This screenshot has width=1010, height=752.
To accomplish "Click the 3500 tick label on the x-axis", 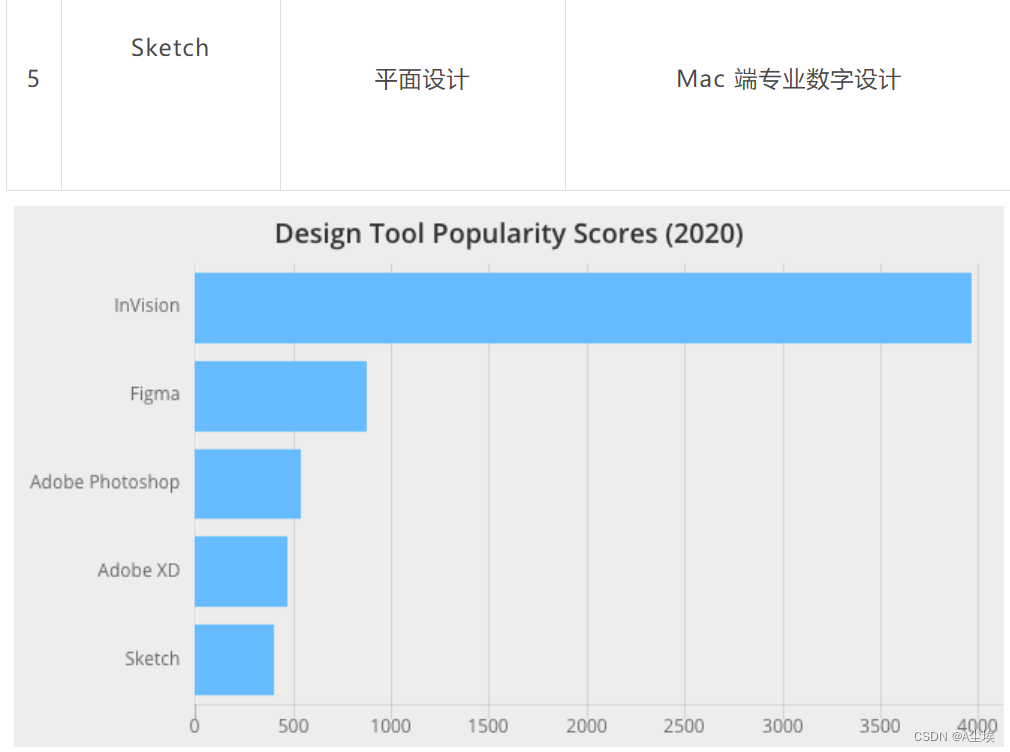I will point(880,726).
